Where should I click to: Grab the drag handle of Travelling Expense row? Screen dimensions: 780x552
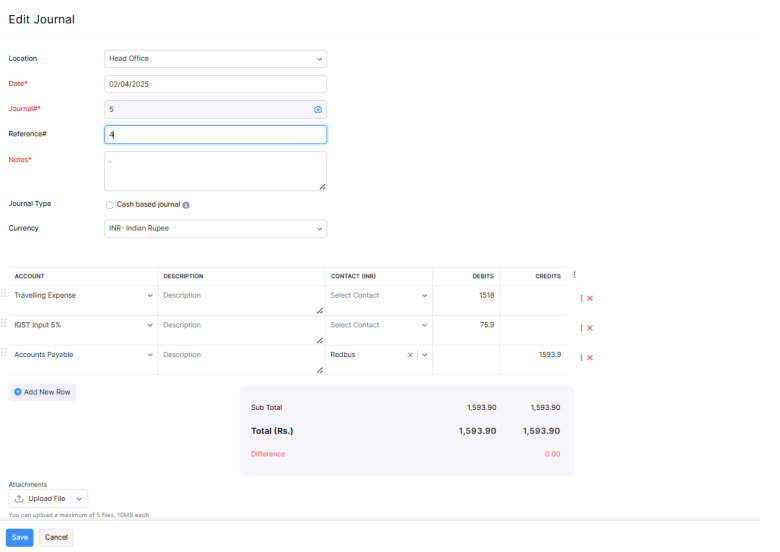pyautogui.click(x=4, y=294)
